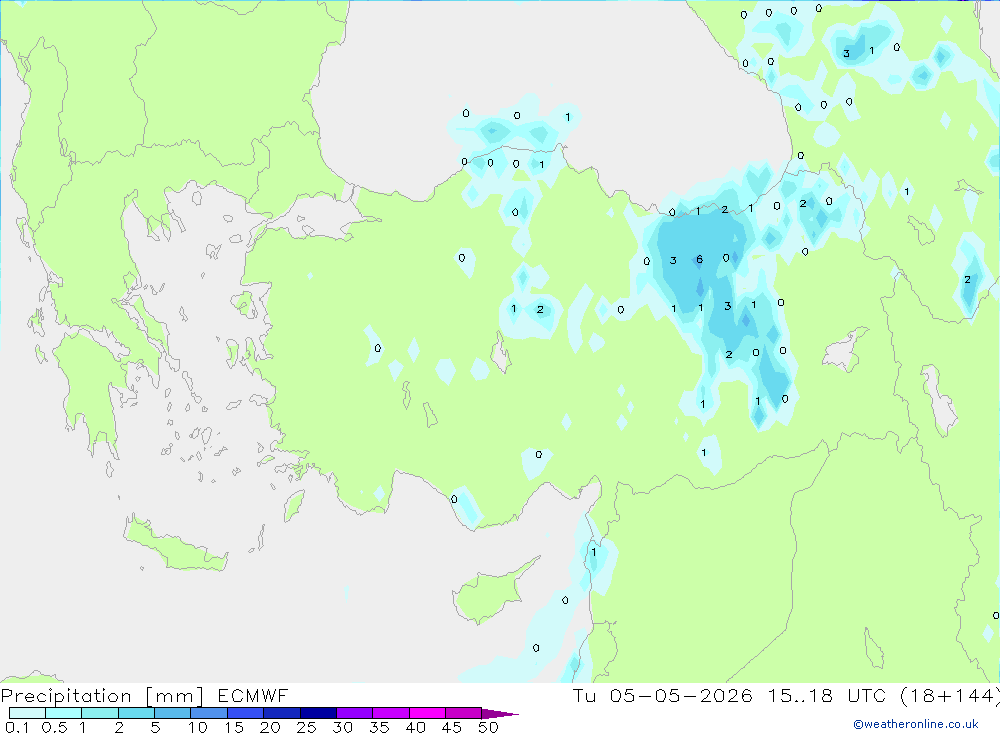This screenshot has height=733, width=1000.
Task: Click the legend arrow tip above 50 mm
Action: click(500, 713)
